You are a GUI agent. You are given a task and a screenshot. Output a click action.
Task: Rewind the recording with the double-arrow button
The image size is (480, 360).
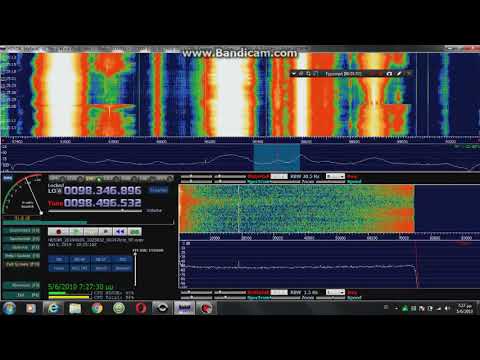(120, 231)
